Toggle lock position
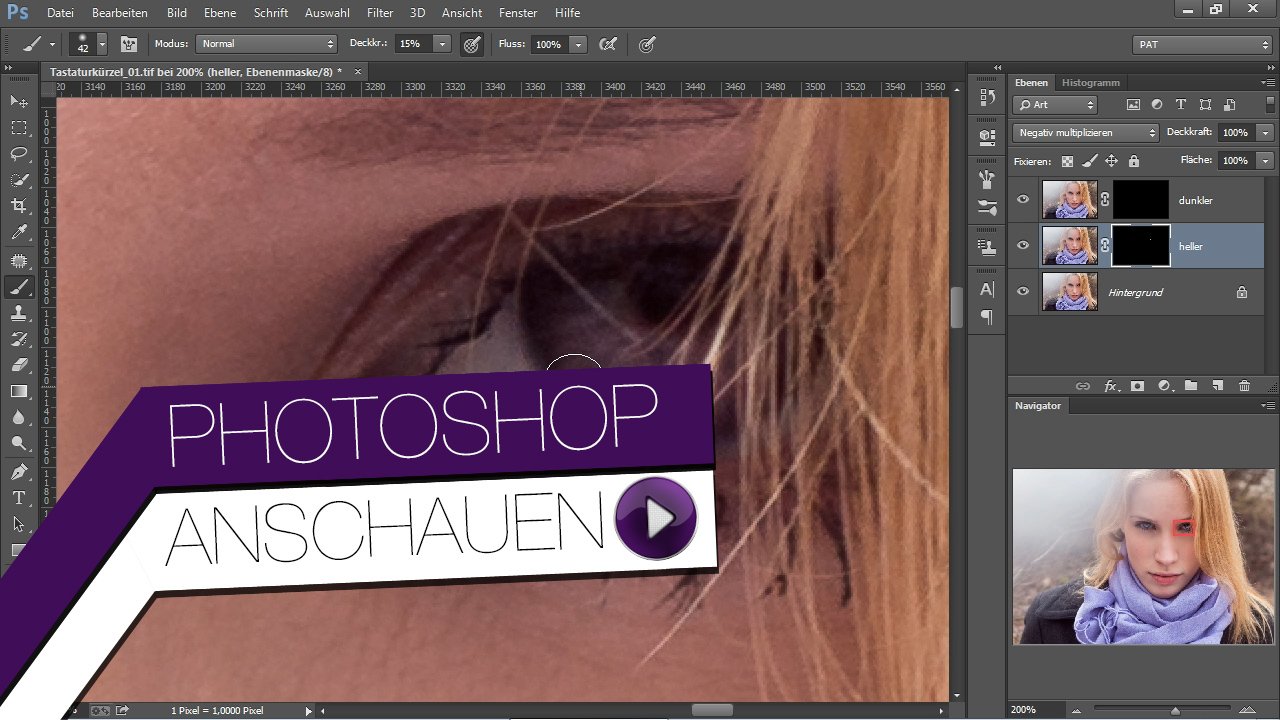This screenshot has height=720, width=1280. (x=1112, y=161)
